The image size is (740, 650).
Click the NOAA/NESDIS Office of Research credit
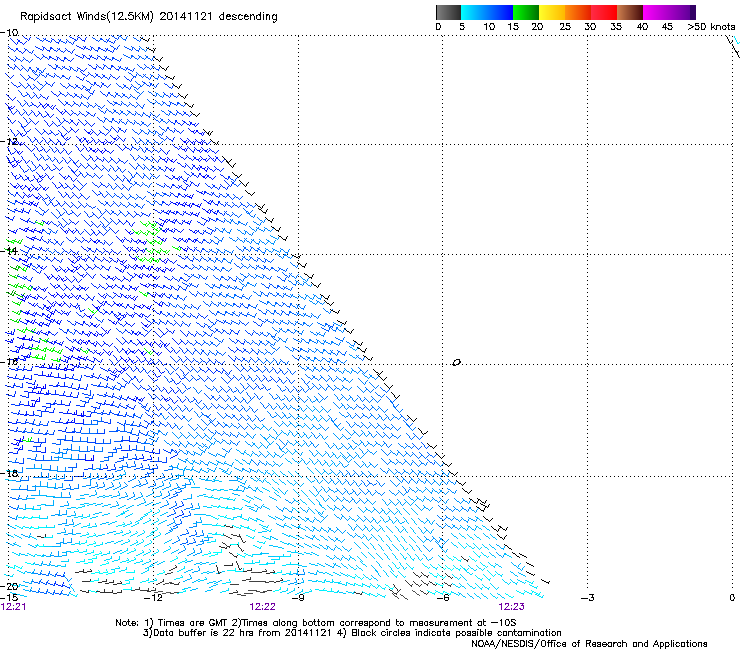(x=589, y=644)
